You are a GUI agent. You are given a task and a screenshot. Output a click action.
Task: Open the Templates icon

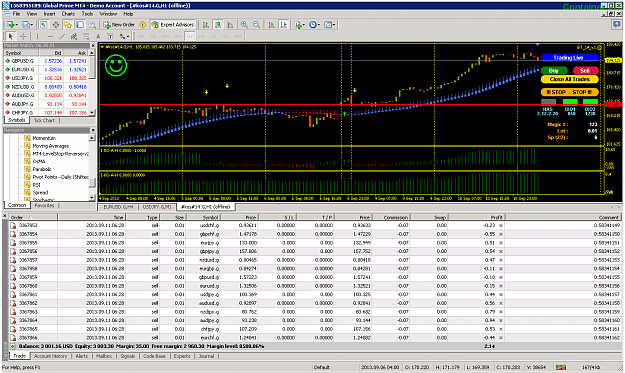(328, 25)
